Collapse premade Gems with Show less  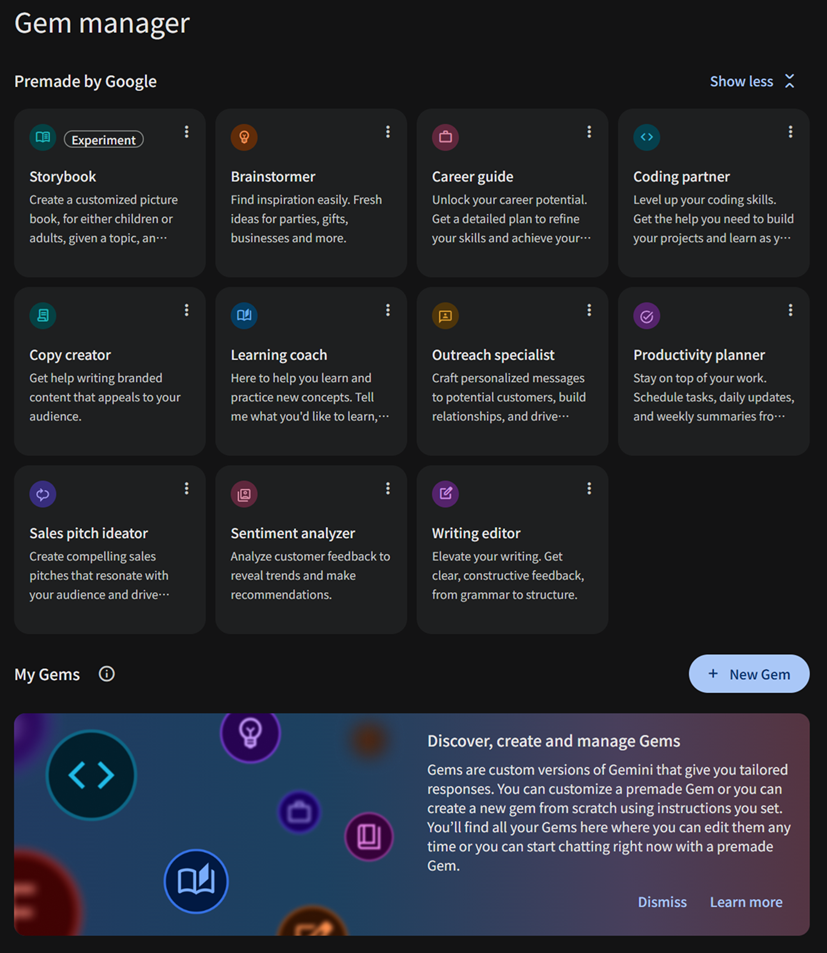point(752,81)
